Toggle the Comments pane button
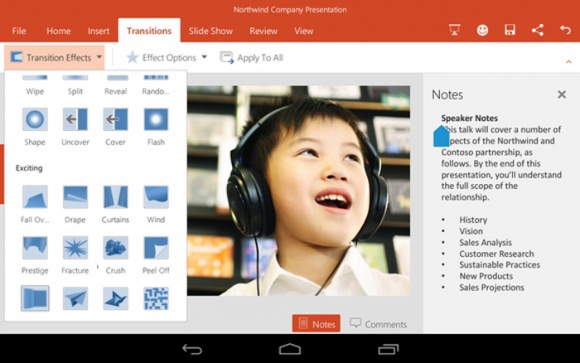 (x=378, y=324)
